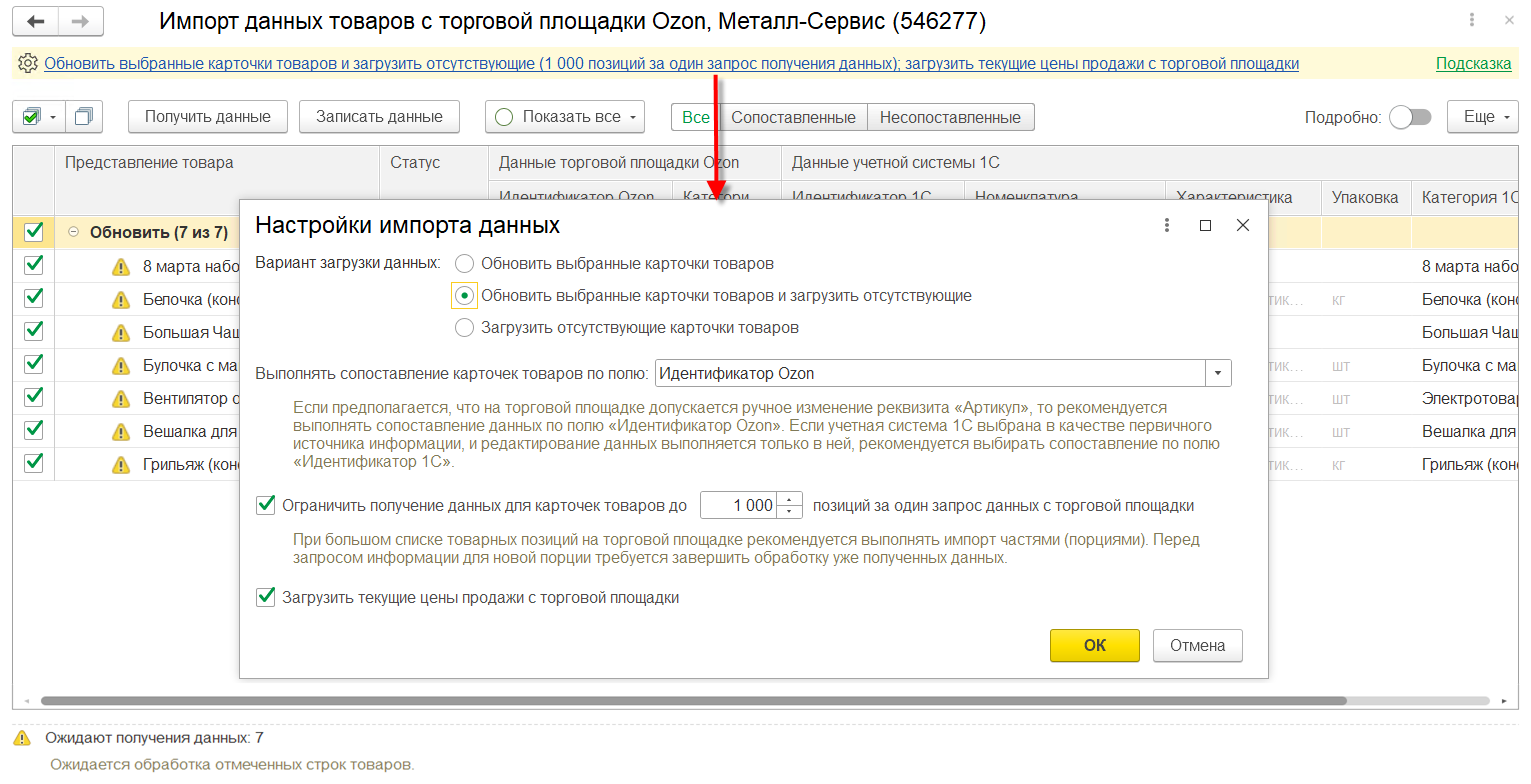Select 'Обновить выбранные карточки товаров' radio option
1531x784 pixels.
(x=464, y=264)
